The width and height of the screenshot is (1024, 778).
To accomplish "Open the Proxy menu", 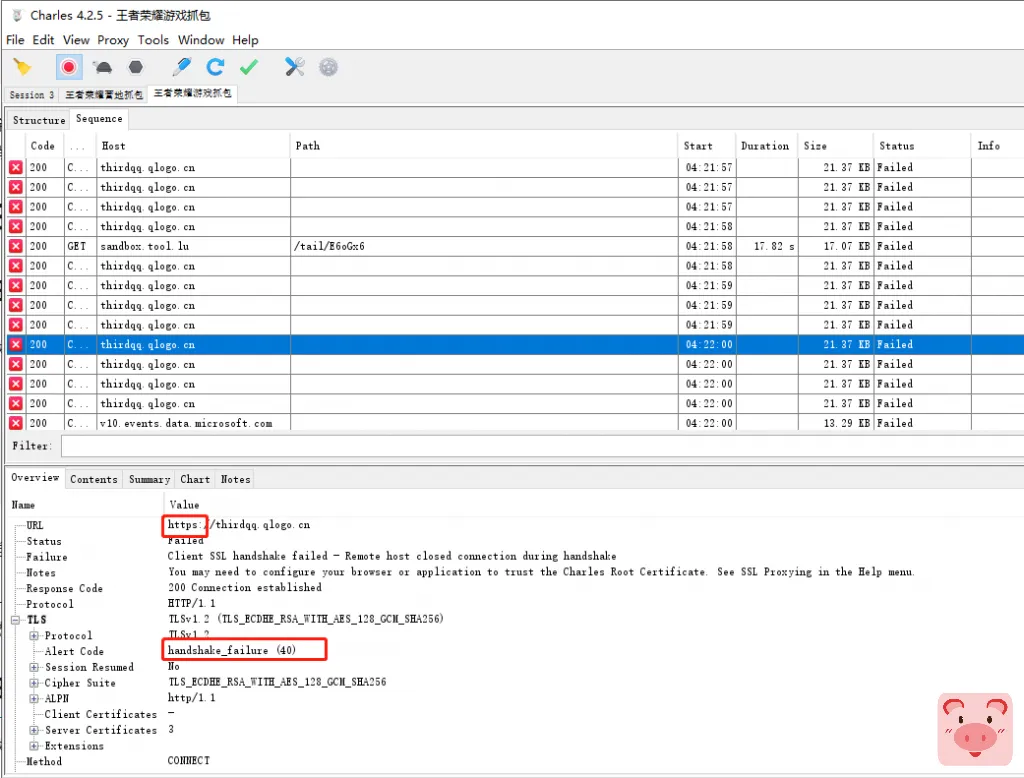I will [x=113, y=40].
